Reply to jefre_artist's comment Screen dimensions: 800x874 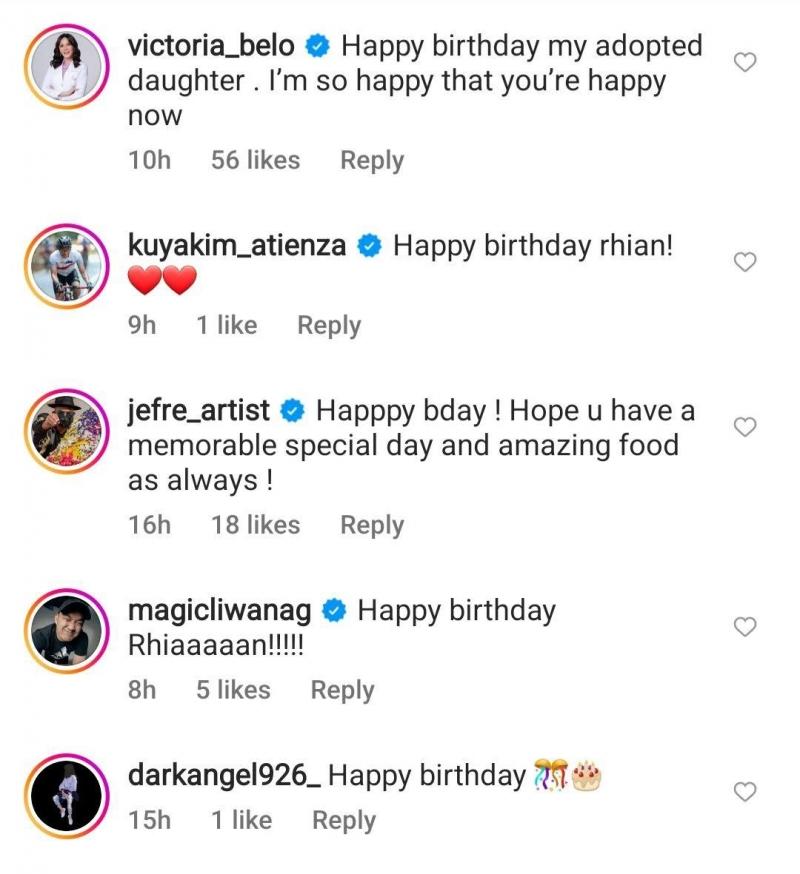tap(371, 524)
